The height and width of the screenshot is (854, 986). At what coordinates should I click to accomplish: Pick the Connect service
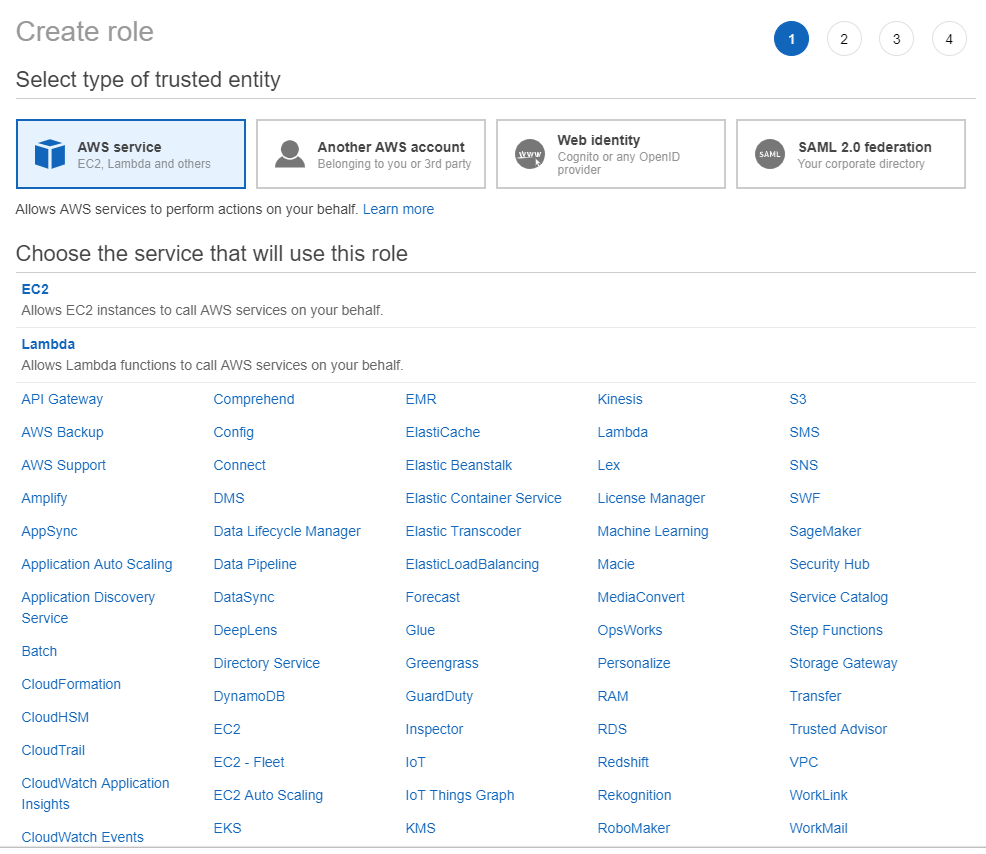pyautogui.click(x=239, y=465)
